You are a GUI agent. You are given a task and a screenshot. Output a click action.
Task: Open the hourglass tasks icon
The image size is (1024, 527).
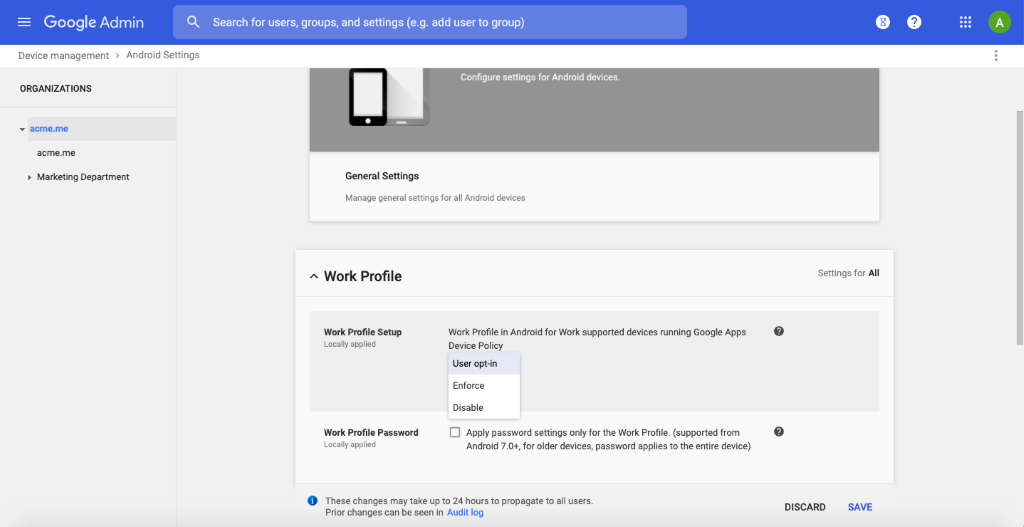pos(883,22)
